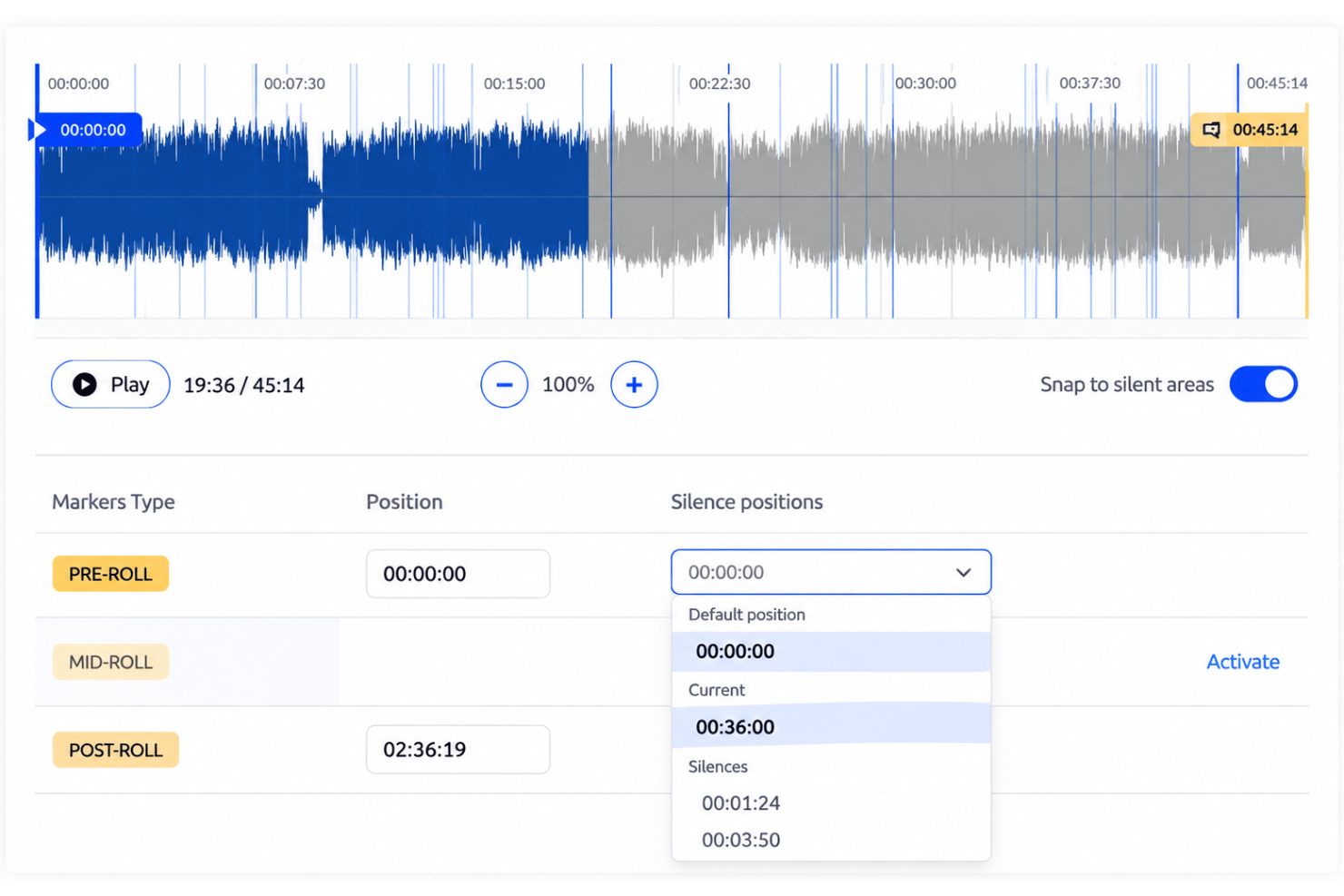The width and height of the screenshot is (1344, 896).
Task: Click the PRE-ROLL marker badge
Action: point(111,574)
